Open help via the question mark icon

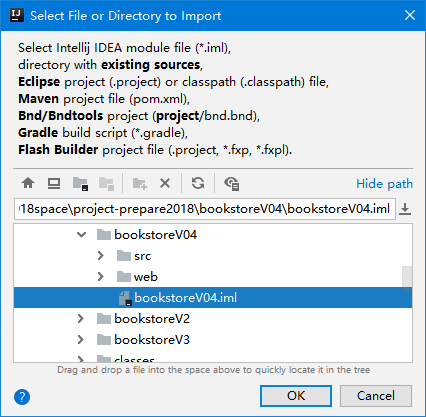[x=22, y=397]
